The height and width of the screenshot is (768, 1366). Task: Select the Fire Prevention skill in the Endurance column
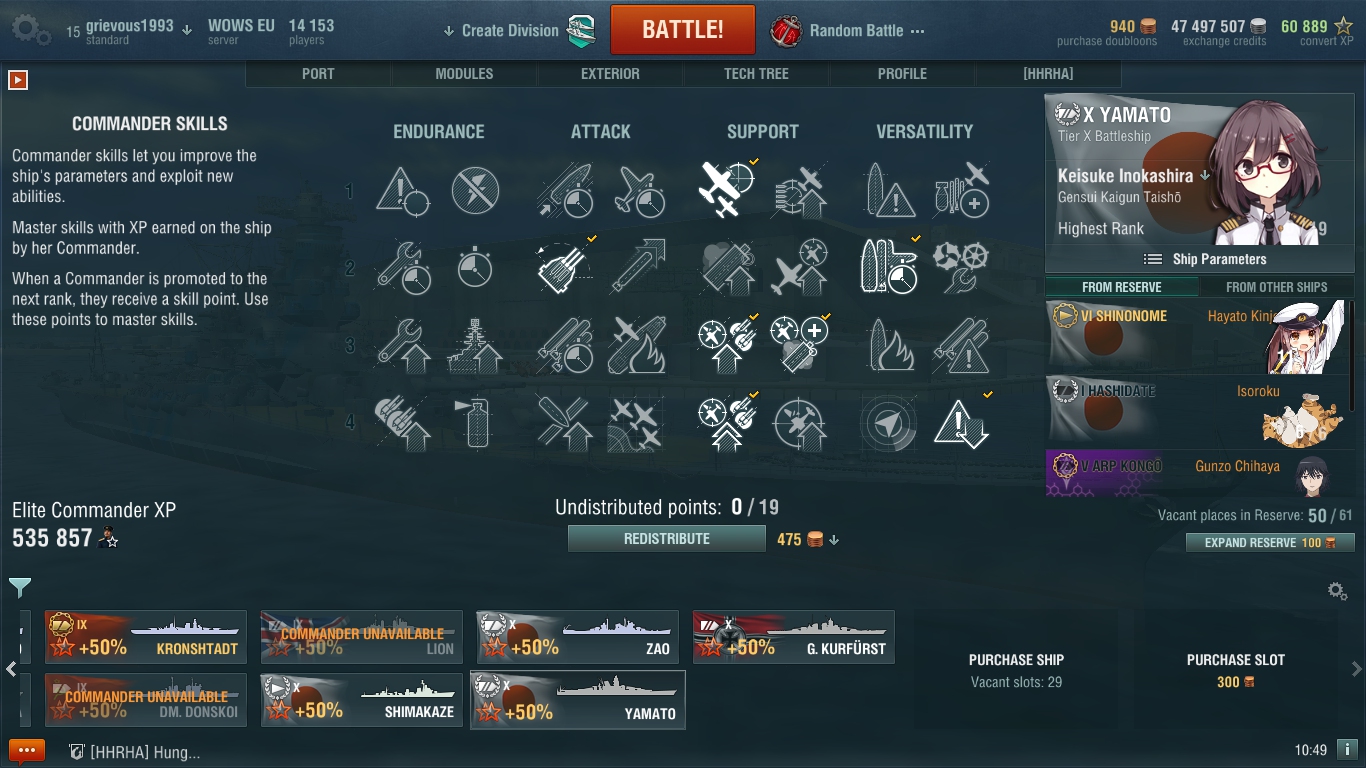click(x=475, y=422)
